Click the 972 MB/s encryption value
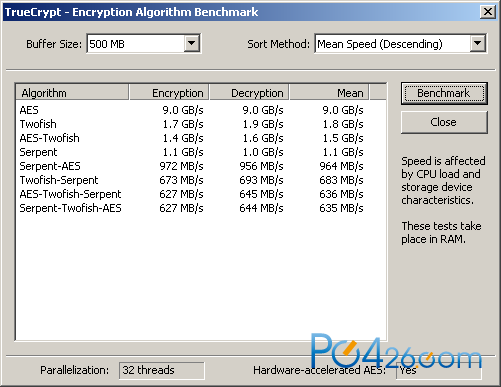The image size is (501, 387). pos(181,166)
